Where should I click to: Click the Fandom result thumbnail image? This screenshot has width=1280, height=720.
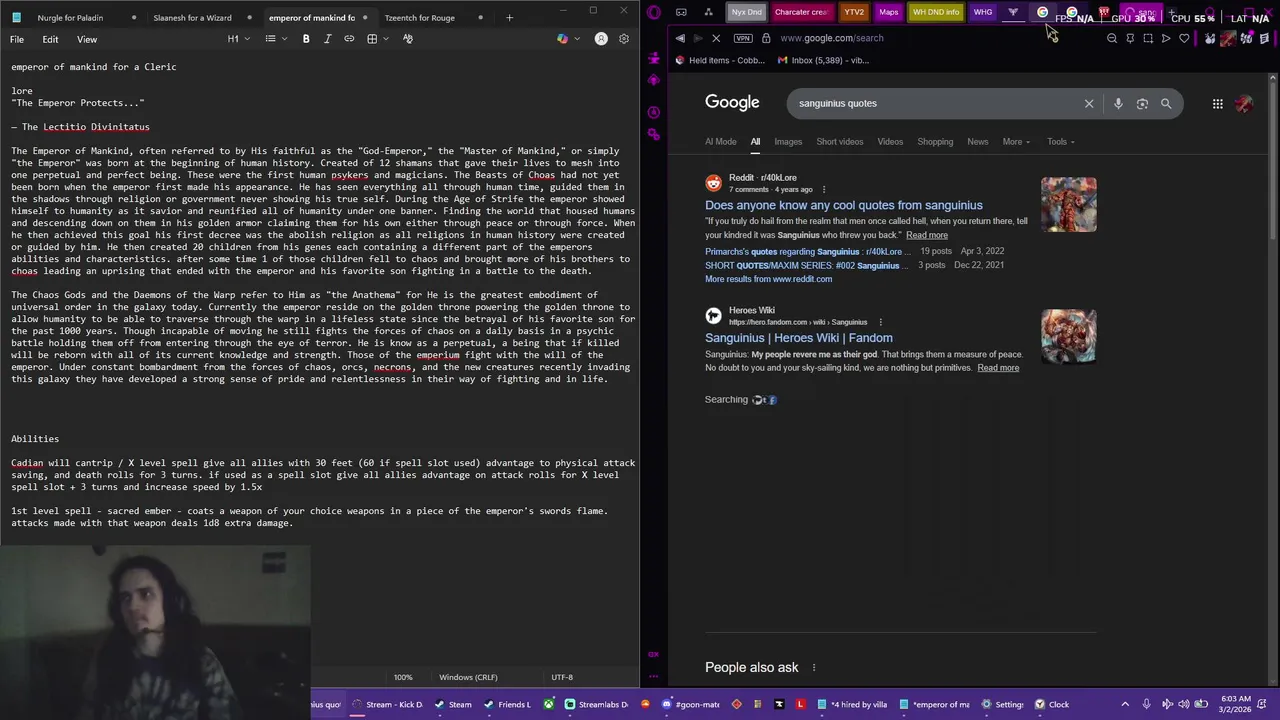(1068, 337)
